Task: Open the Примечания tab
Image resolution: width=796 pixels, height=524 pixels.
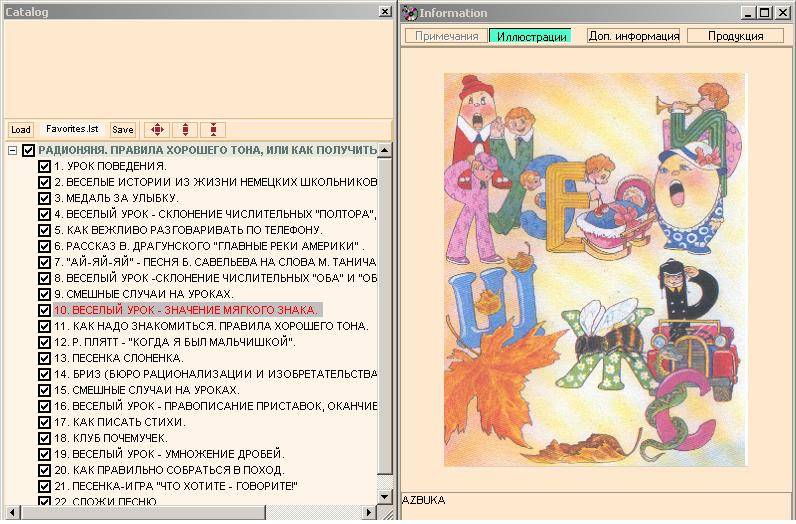Action: click(446, 36)
